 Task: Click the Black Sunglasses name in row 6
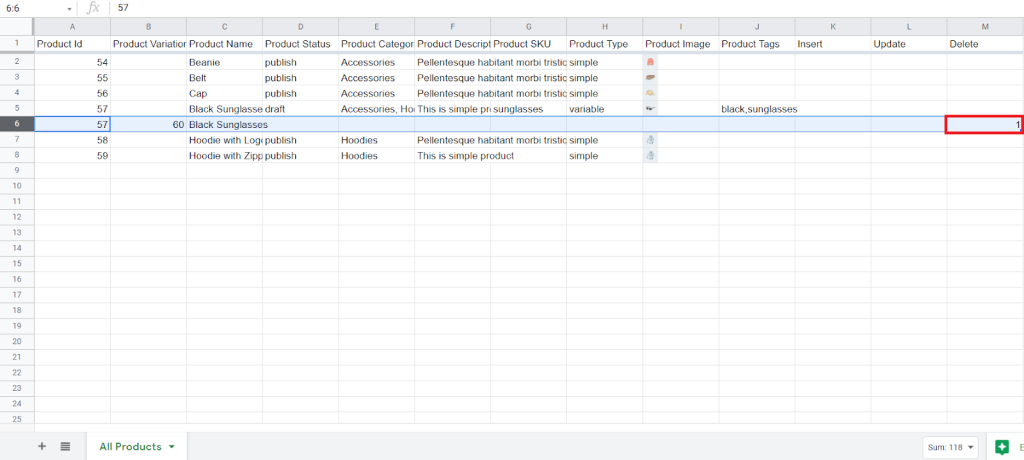click(x=228, y=124)
